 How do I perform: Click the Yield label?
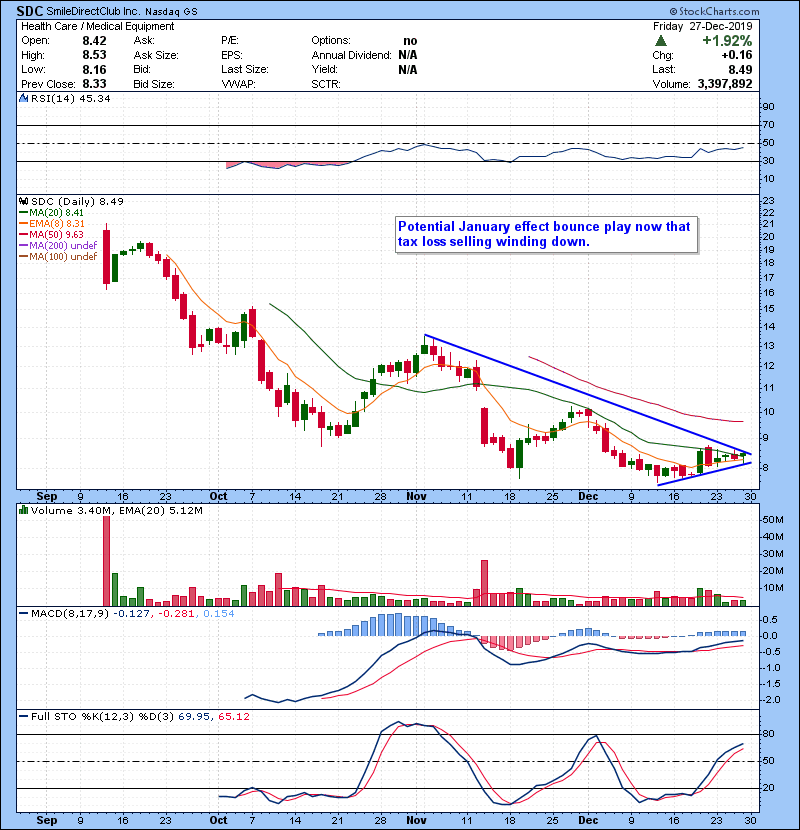[325, 69]
